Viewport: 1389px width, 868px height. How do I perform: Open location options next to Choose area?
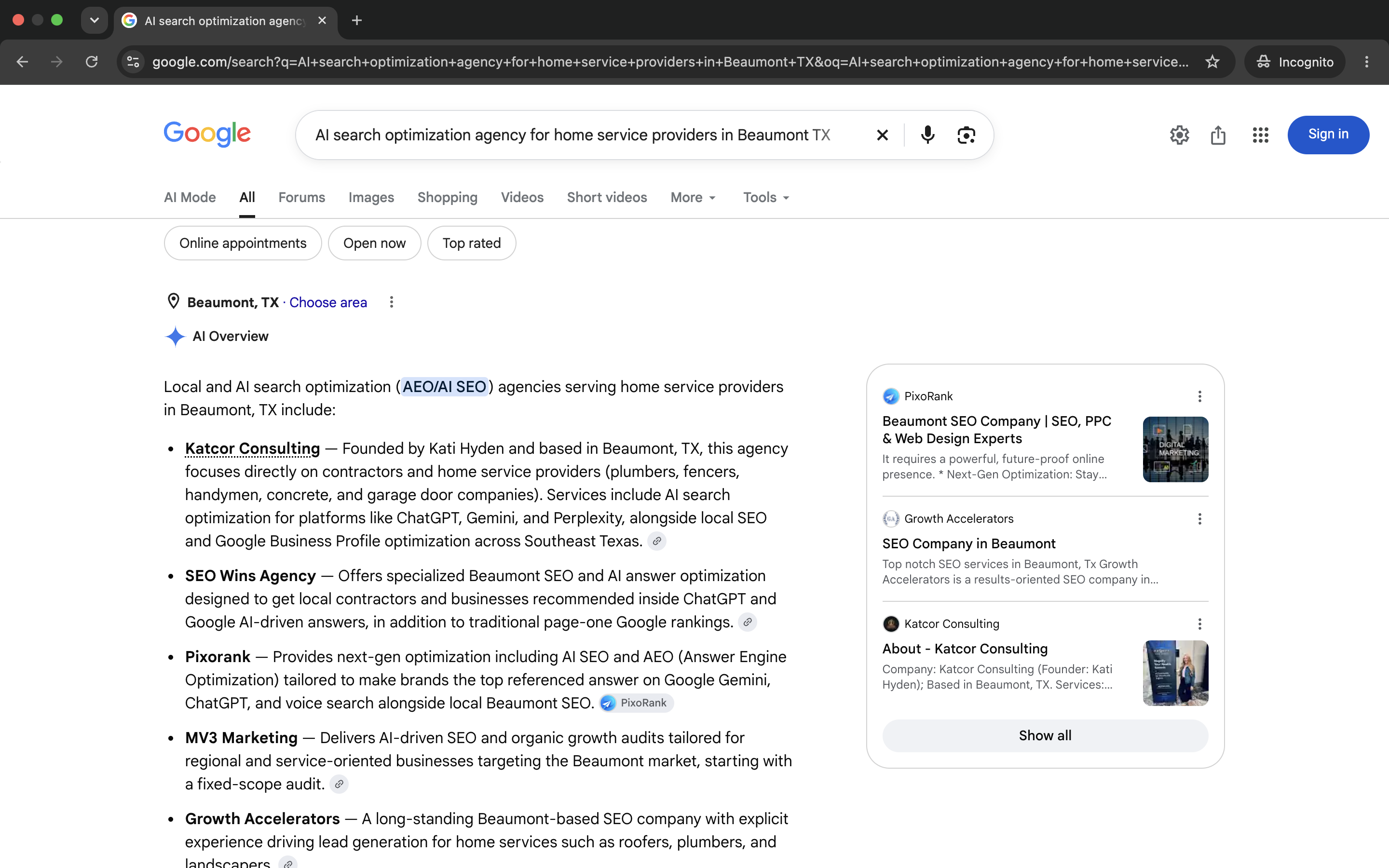392,302
